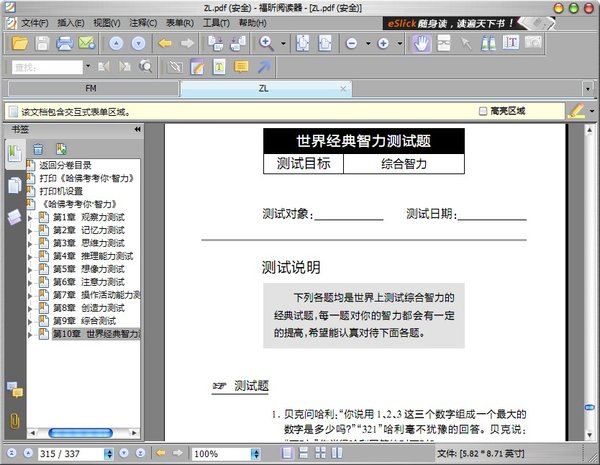
Task: Jump to the first page button
Action: click(x=11, y=453)
